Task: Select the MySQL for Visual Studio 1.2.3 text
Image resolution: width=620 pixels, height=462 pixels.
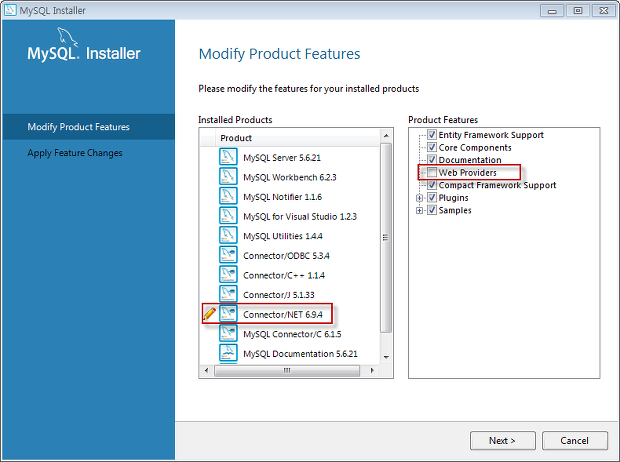Action: tap(300, 216)
